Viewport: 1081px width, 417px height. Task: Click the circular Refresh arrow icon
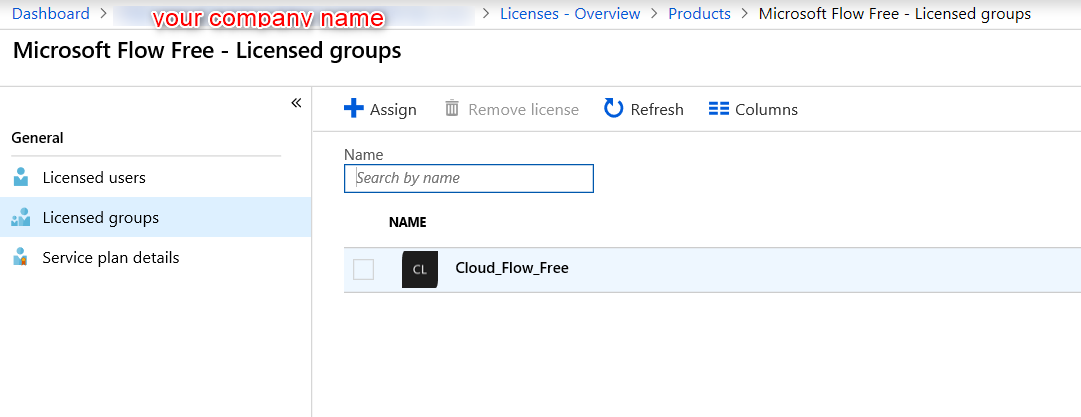614,108
